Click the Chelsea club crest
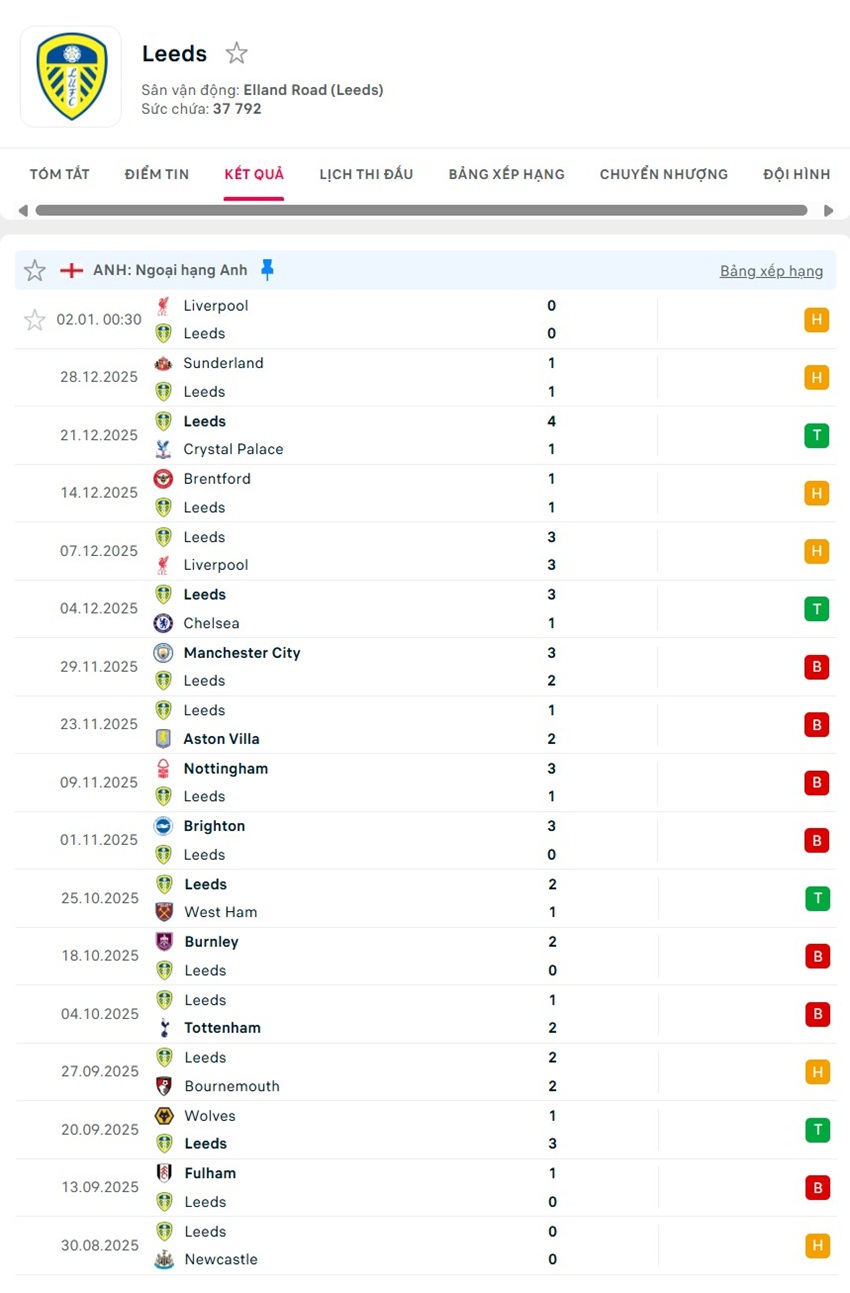Screen dimensions: 850x1293 (163, 623)
